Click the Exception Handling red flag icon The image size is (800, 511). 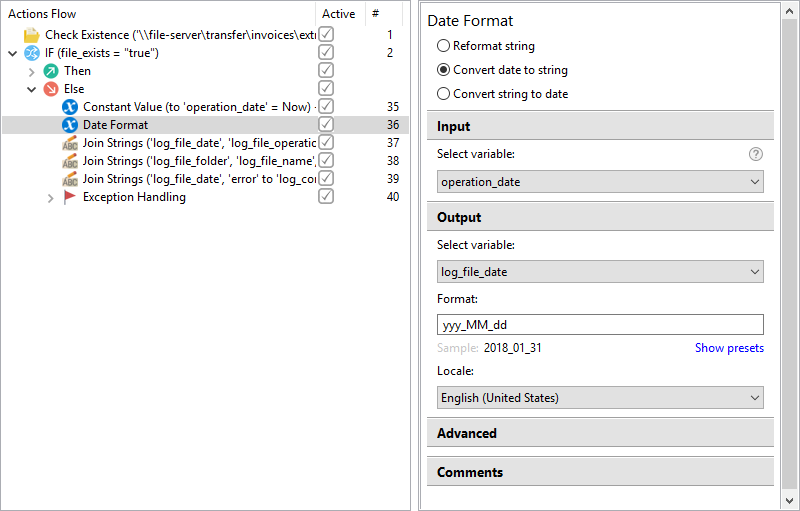[69, 197]
